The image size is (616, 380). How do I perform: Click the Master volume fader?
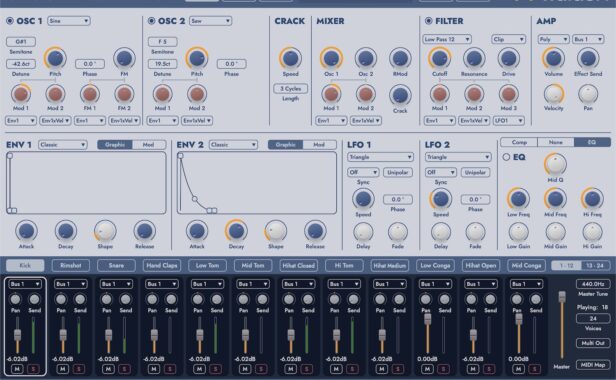(562, 297)
